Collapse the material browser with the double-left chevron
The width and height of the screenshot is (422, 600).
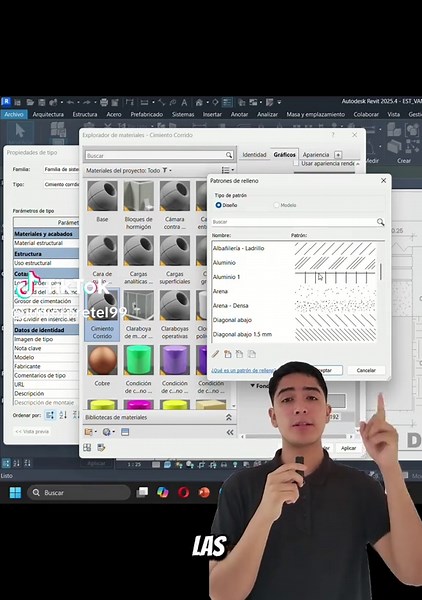230,432
